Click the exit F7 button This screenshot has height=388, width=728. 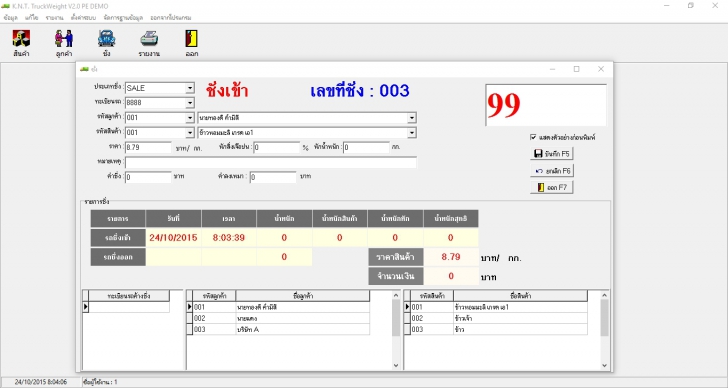[552, 188]
